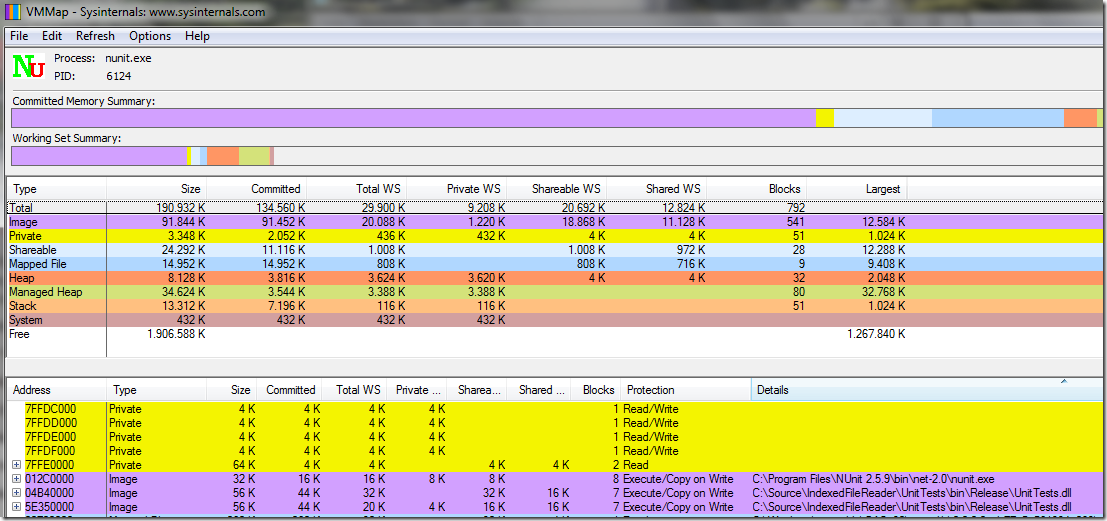Expand the 012C0000 Image row
The height and width of the screenshot is (521, 1107).
point(17,479)
